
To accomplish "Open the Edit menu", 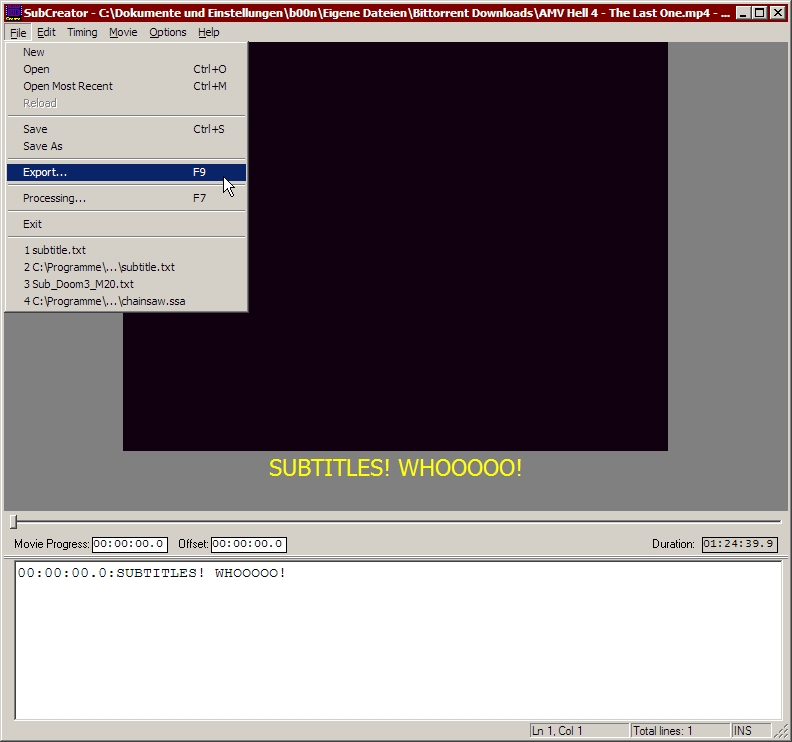I will tap(46, 32).
